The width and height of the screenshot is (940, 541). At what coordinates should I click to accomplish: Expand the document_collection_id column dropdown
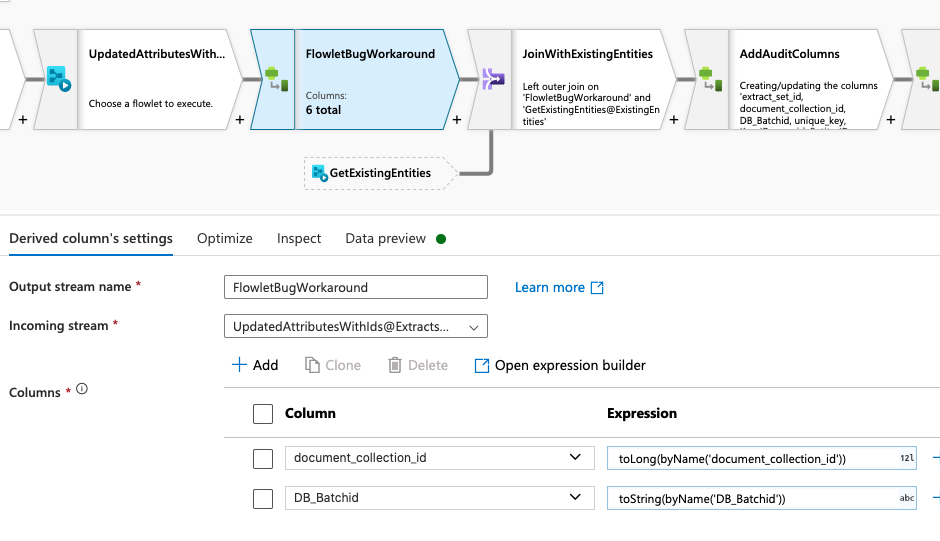(x=574, y=458)
